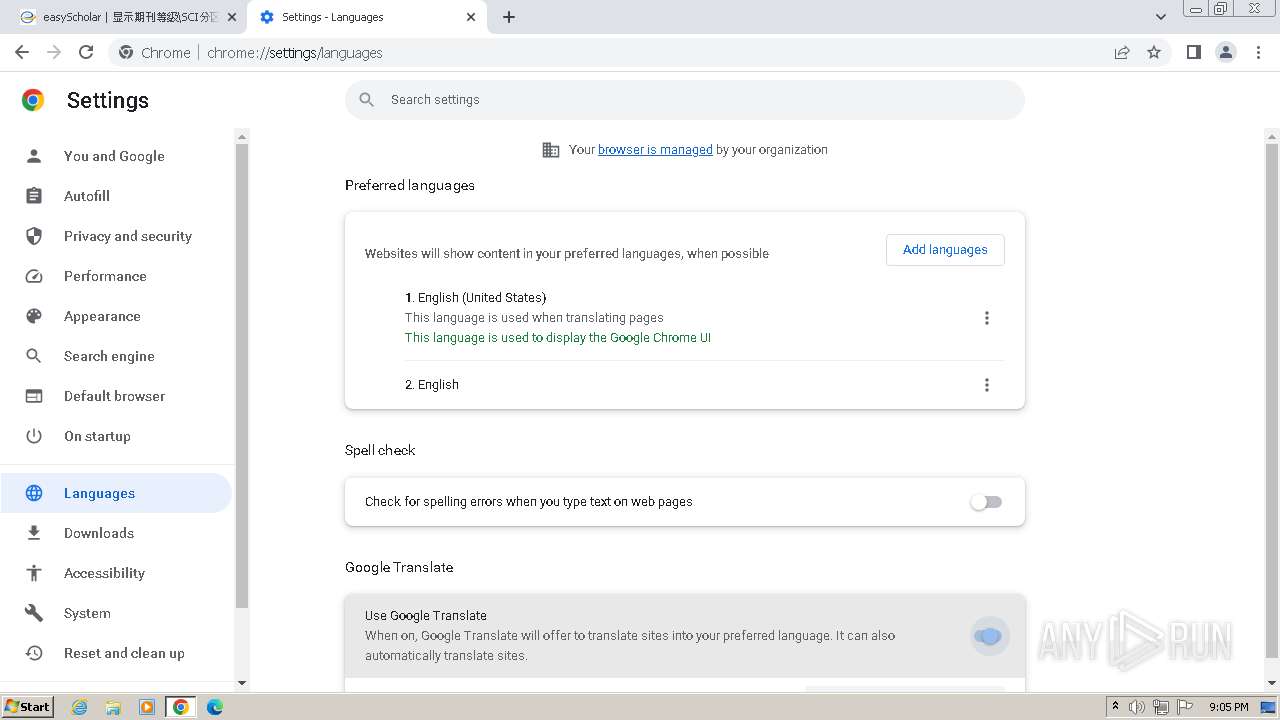This screenshot has height=720, width=1280.
Task: Click the palette icon beside Appearance
Action: (x=34, y=316)
